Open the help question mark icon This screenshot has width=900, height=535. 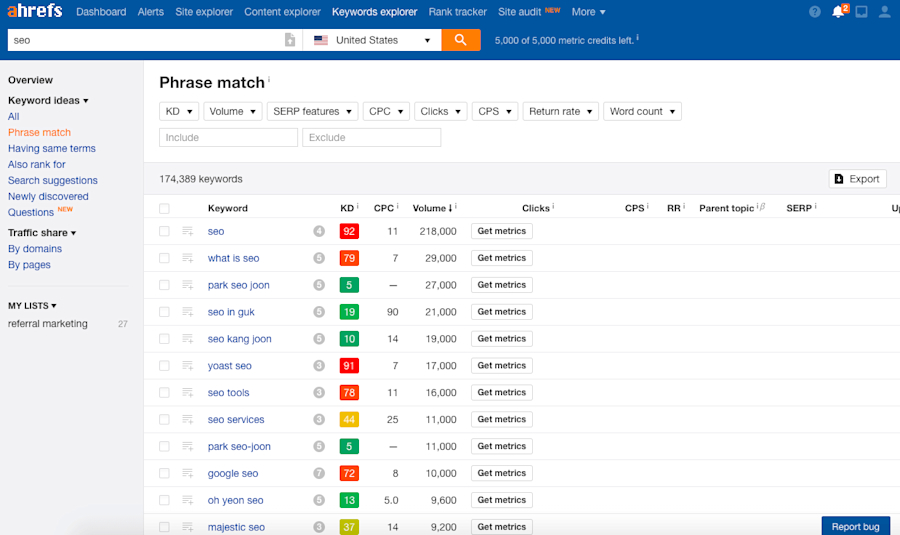click(814, 12)
